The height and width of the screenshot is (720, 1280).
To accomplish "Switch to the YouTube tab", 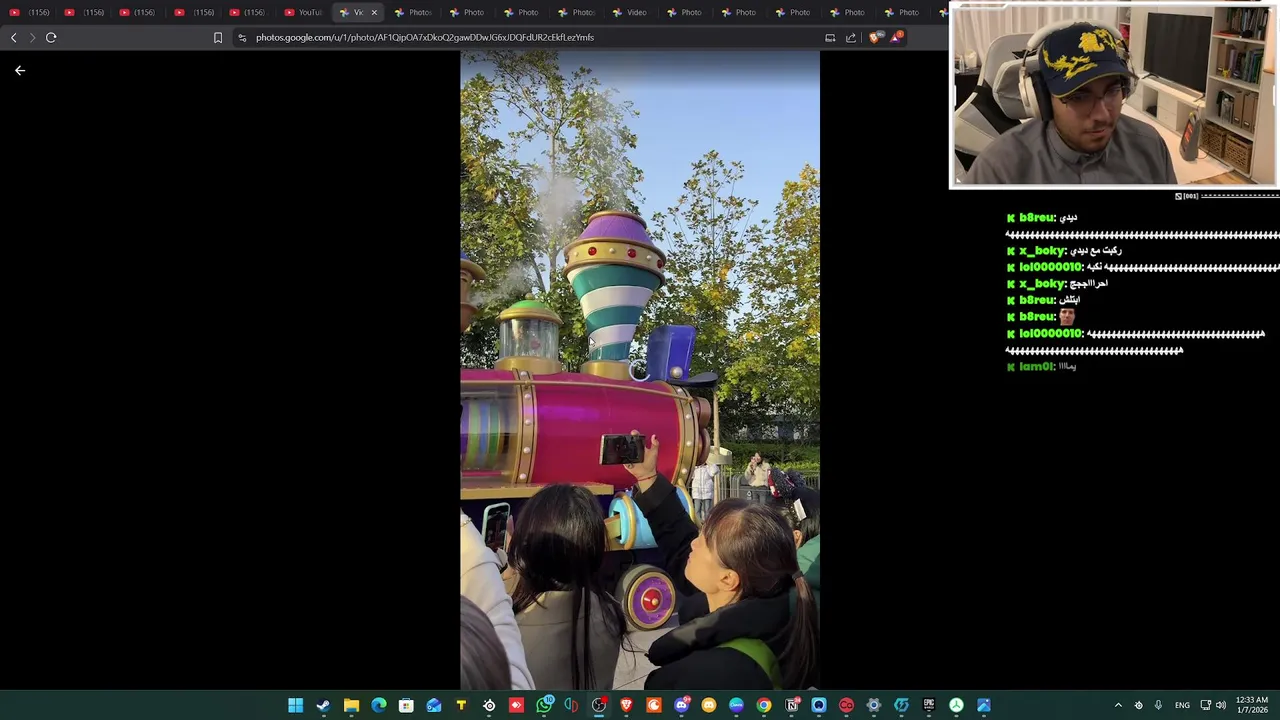I will (x=303, y=12).
